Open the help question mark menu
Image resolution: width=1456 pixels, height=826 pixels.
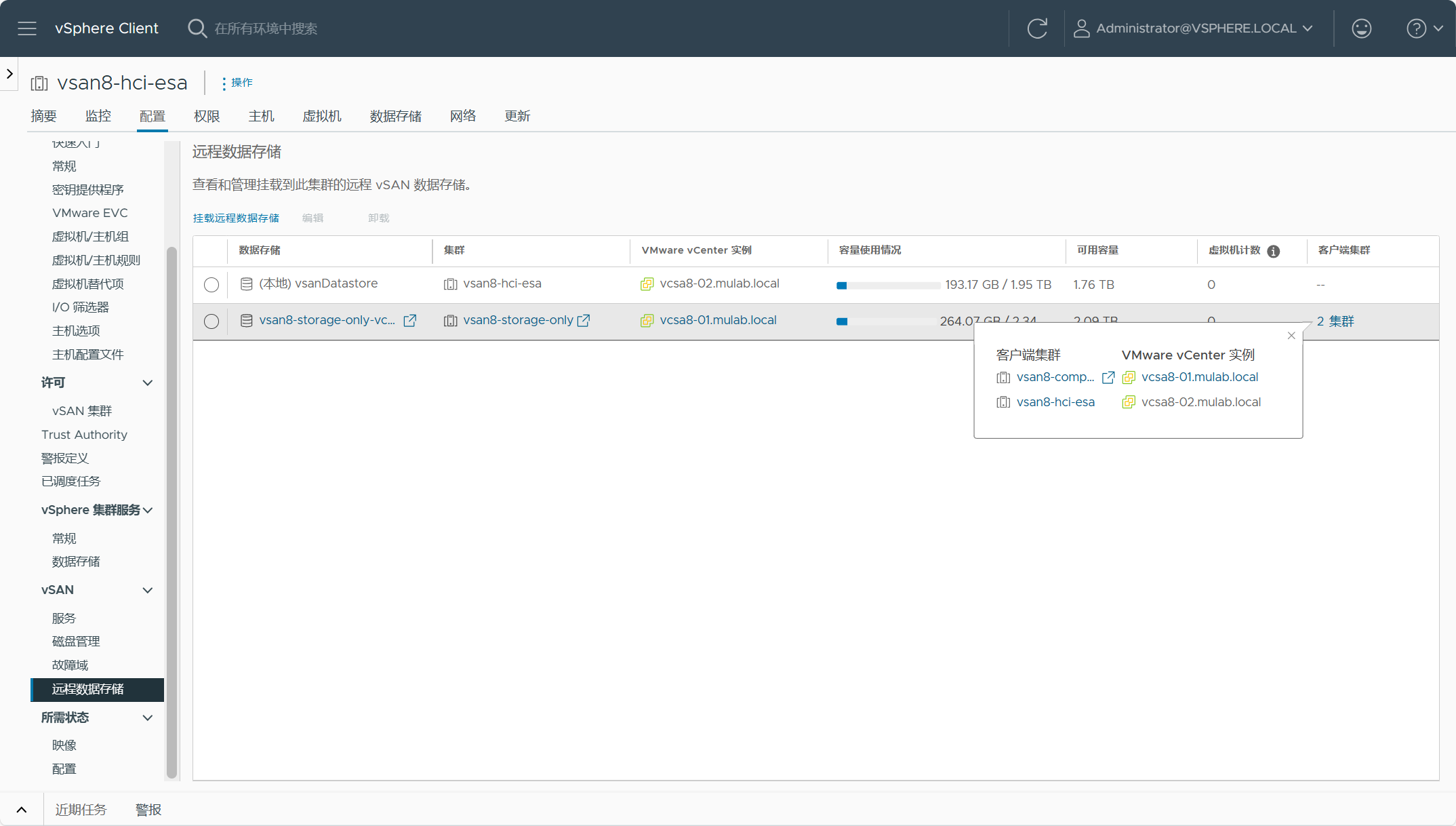coord(1416,28)
